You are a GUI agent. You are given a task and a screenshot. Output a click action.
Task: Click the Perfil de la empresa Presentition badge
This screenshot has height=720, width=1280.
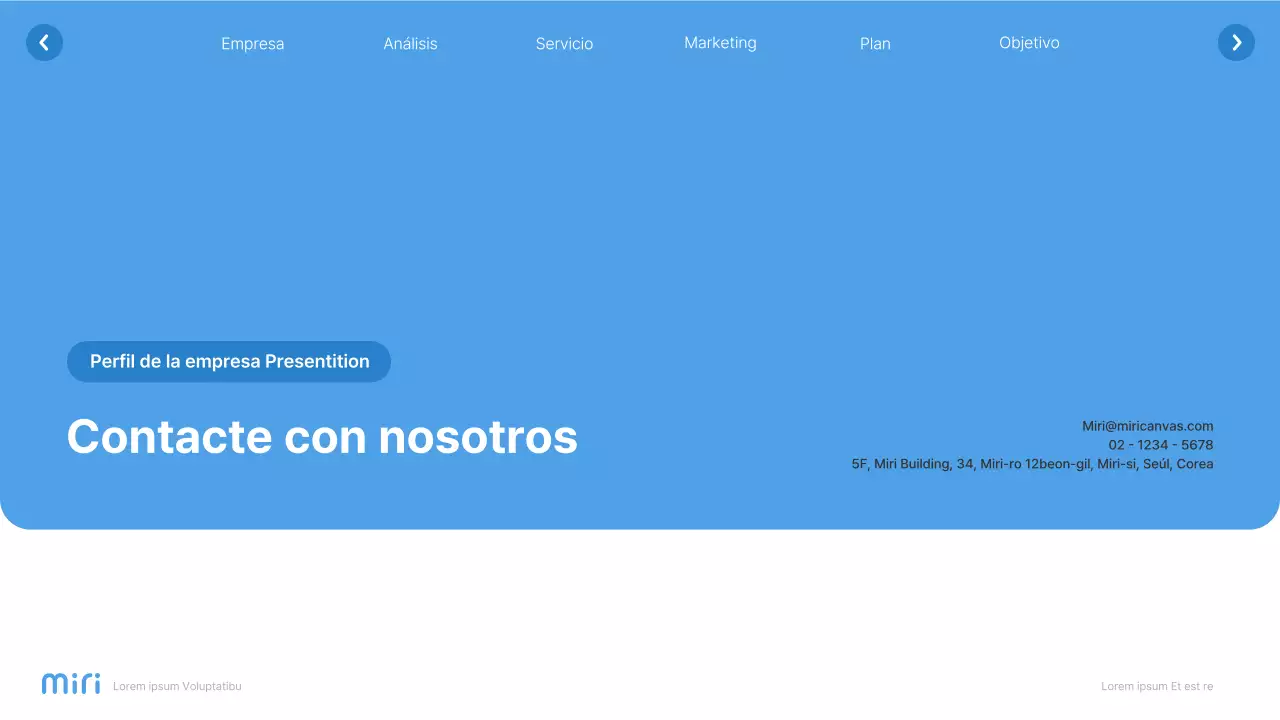[228, 361]
